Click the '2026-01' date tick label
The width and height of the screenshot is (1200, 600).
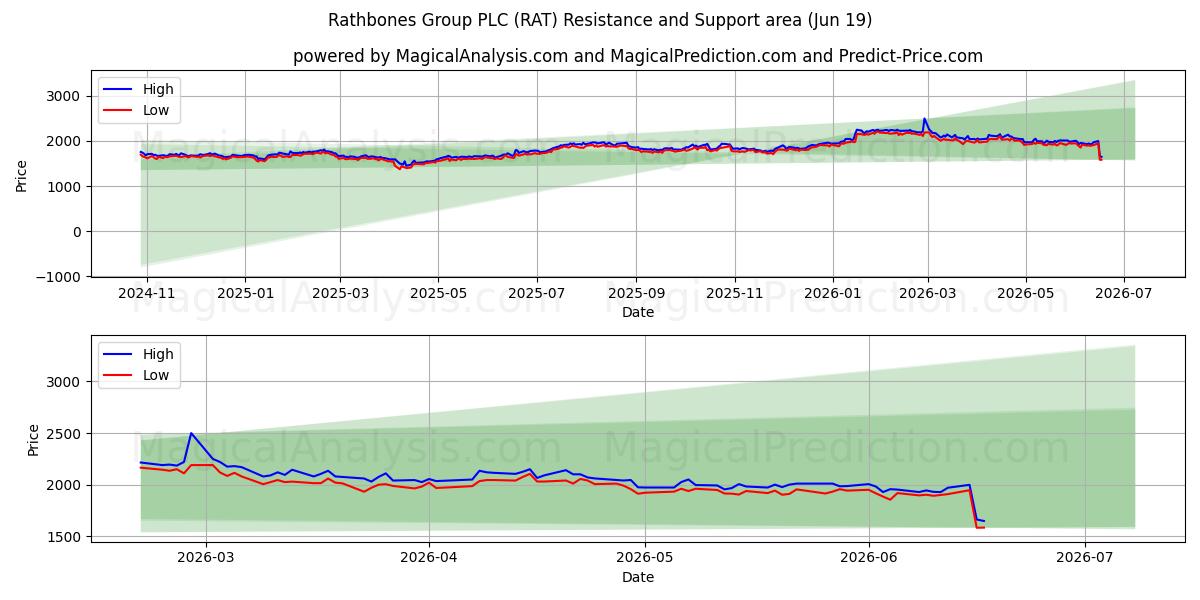(832, 294)
